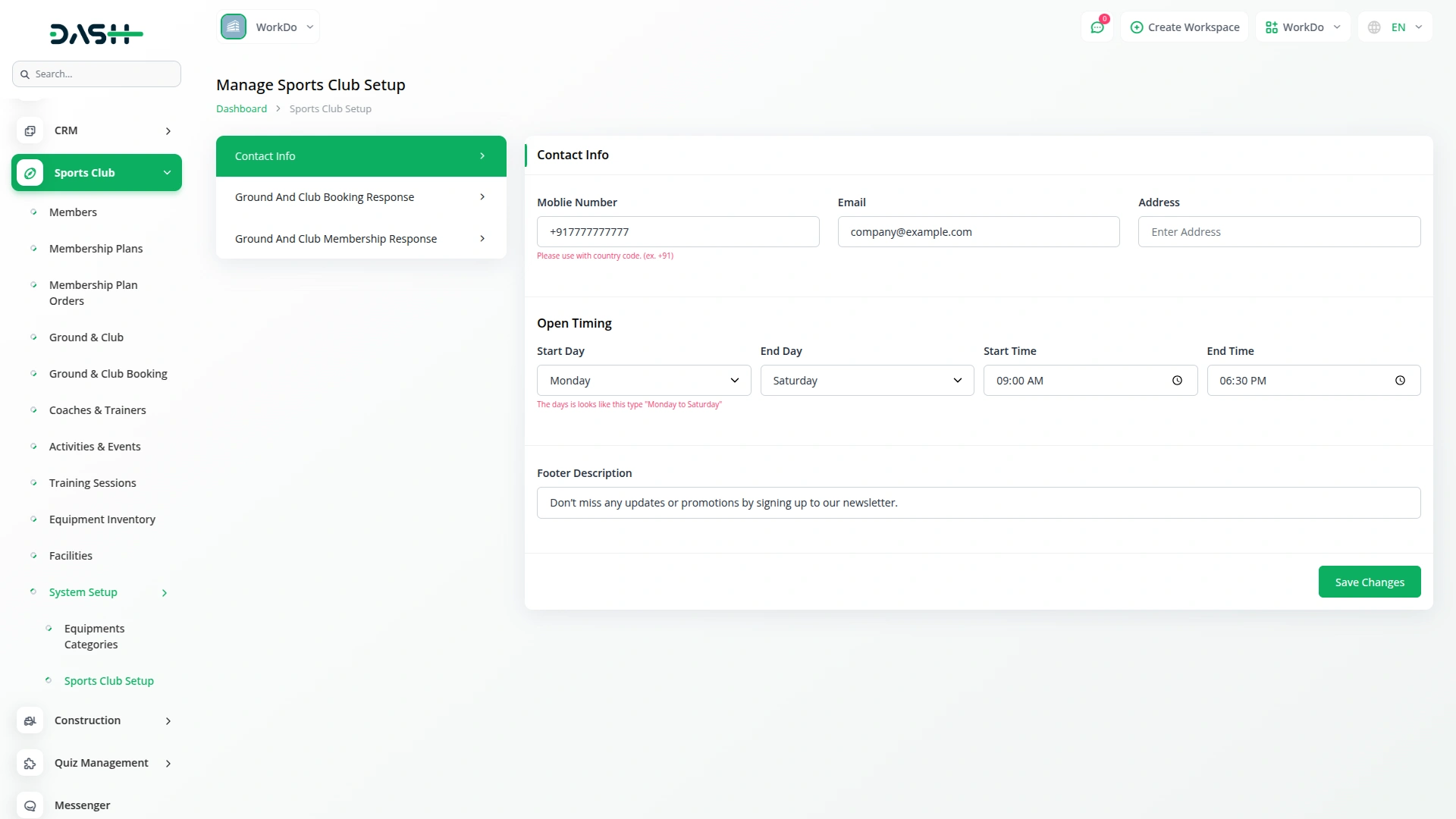The height and width of the screenshot is (819, 1456).
Task: Click the Quiz Management puzzle icon
Action: 30,763
